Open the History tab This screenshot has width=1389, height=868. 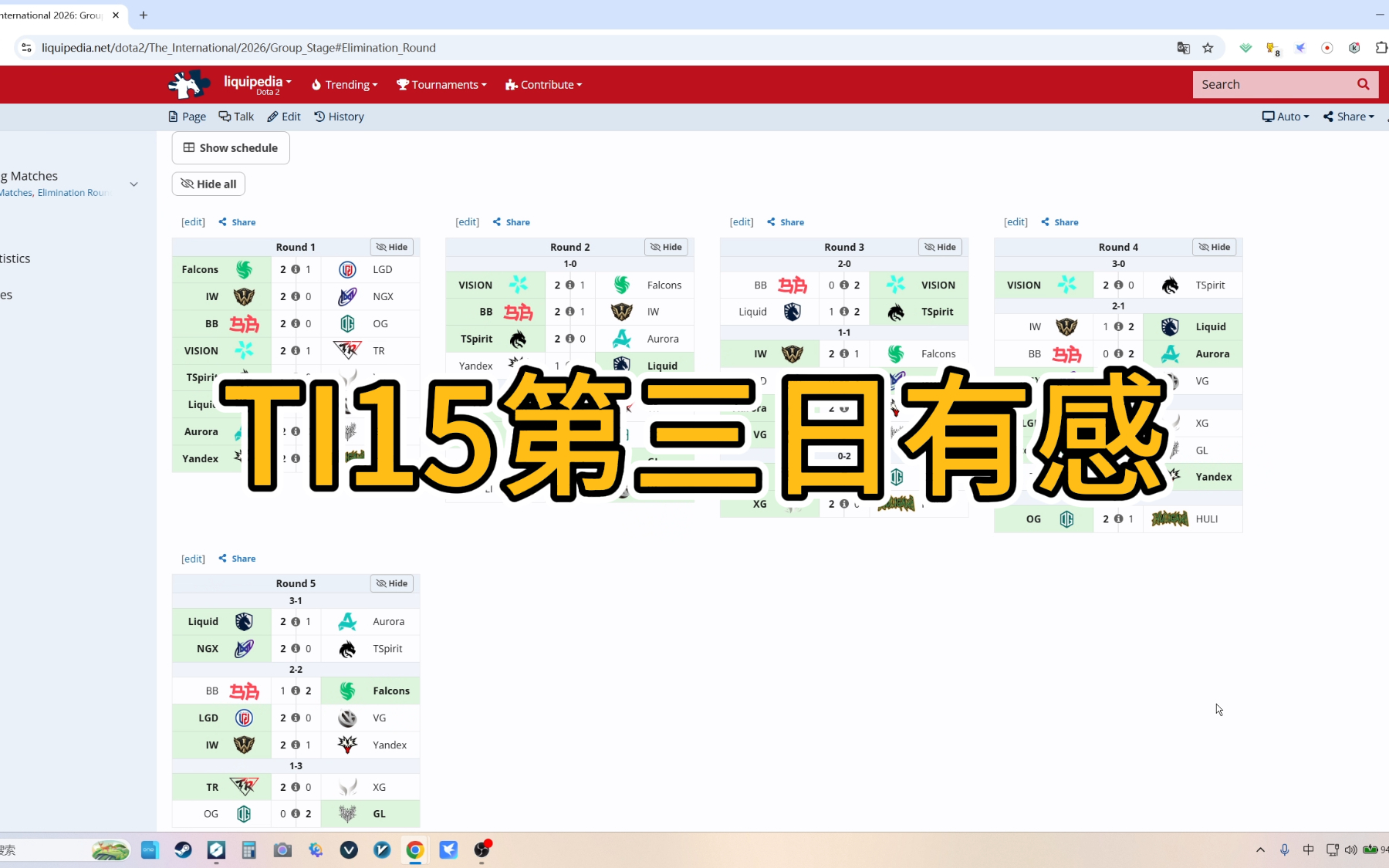[339, 117]
